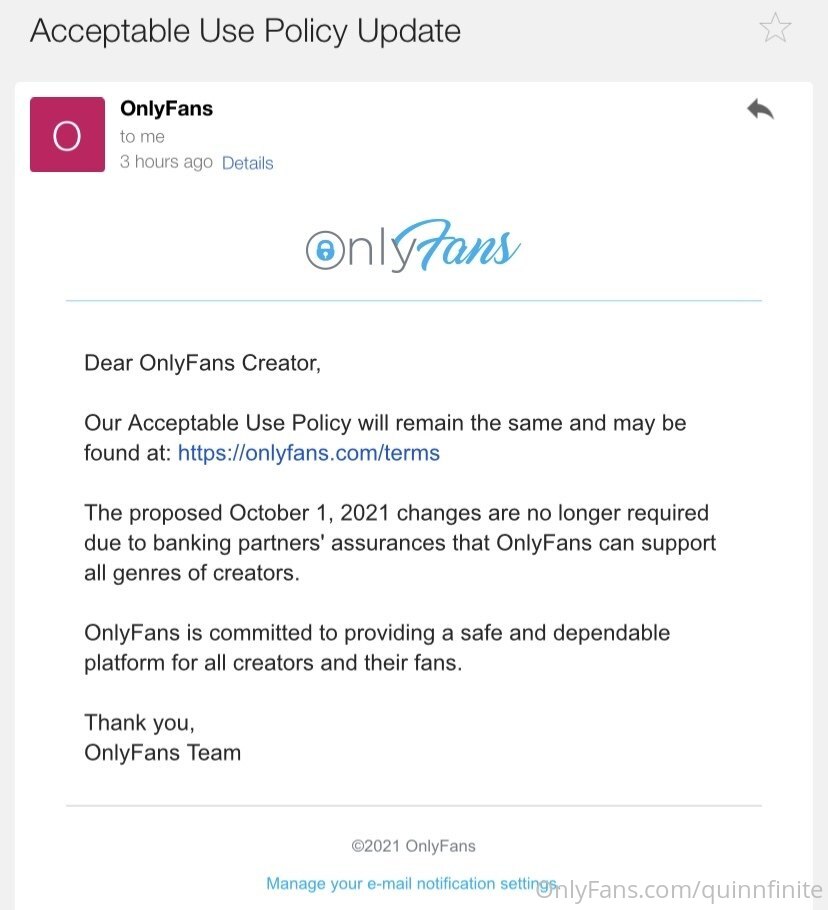Screen dimensions: 828x910
Task: Click the "OnlyFans Team" signature line
Action: point(162,752)
